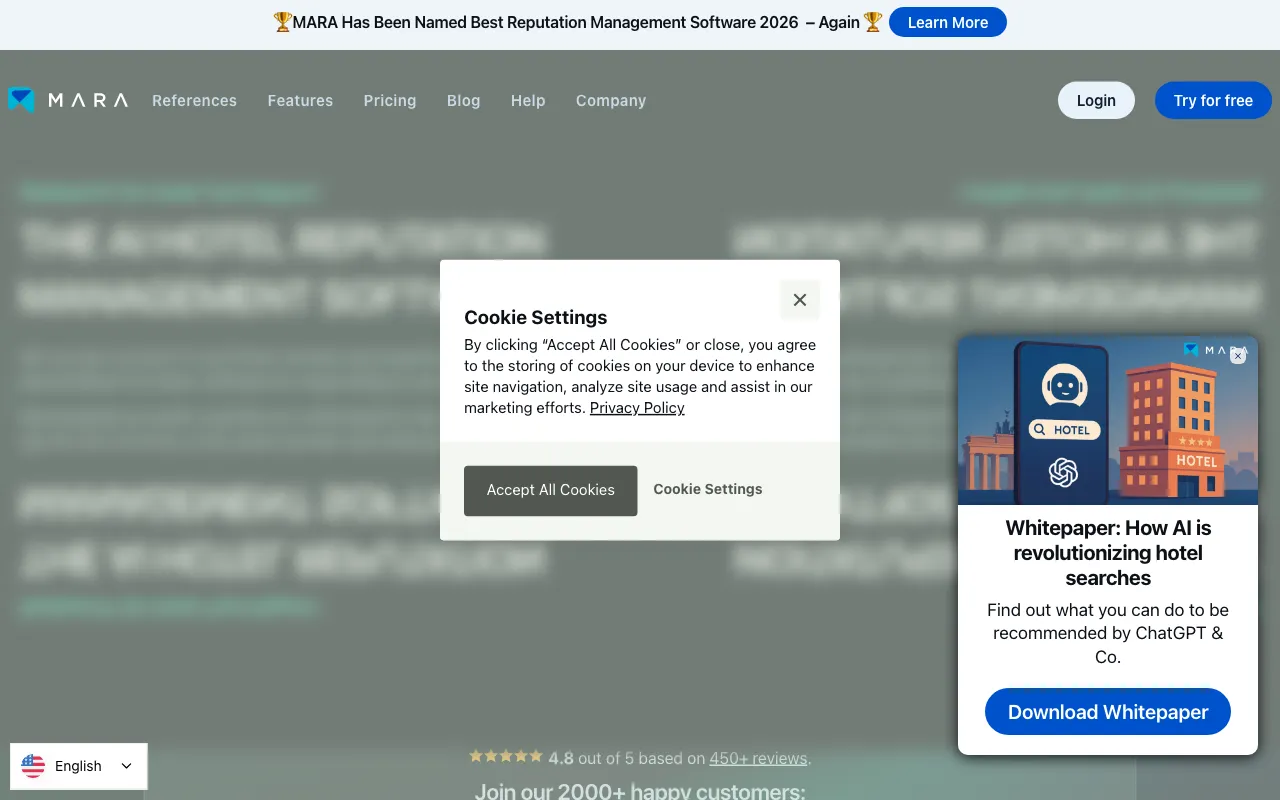
Task: Close the Cookie Settings dialog with X
Action: pyautogui.click(x=800, y=300)
